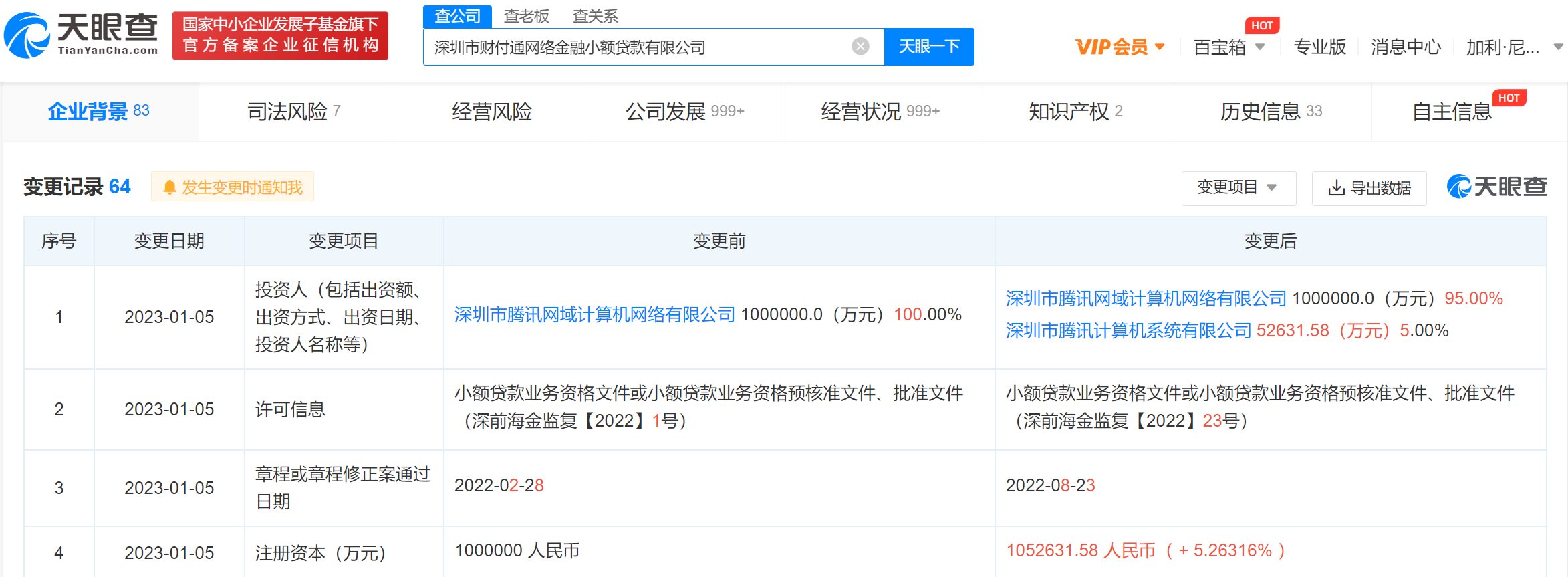Click the export data download icon
1568x577 pixels.
tap(1336, 188)
